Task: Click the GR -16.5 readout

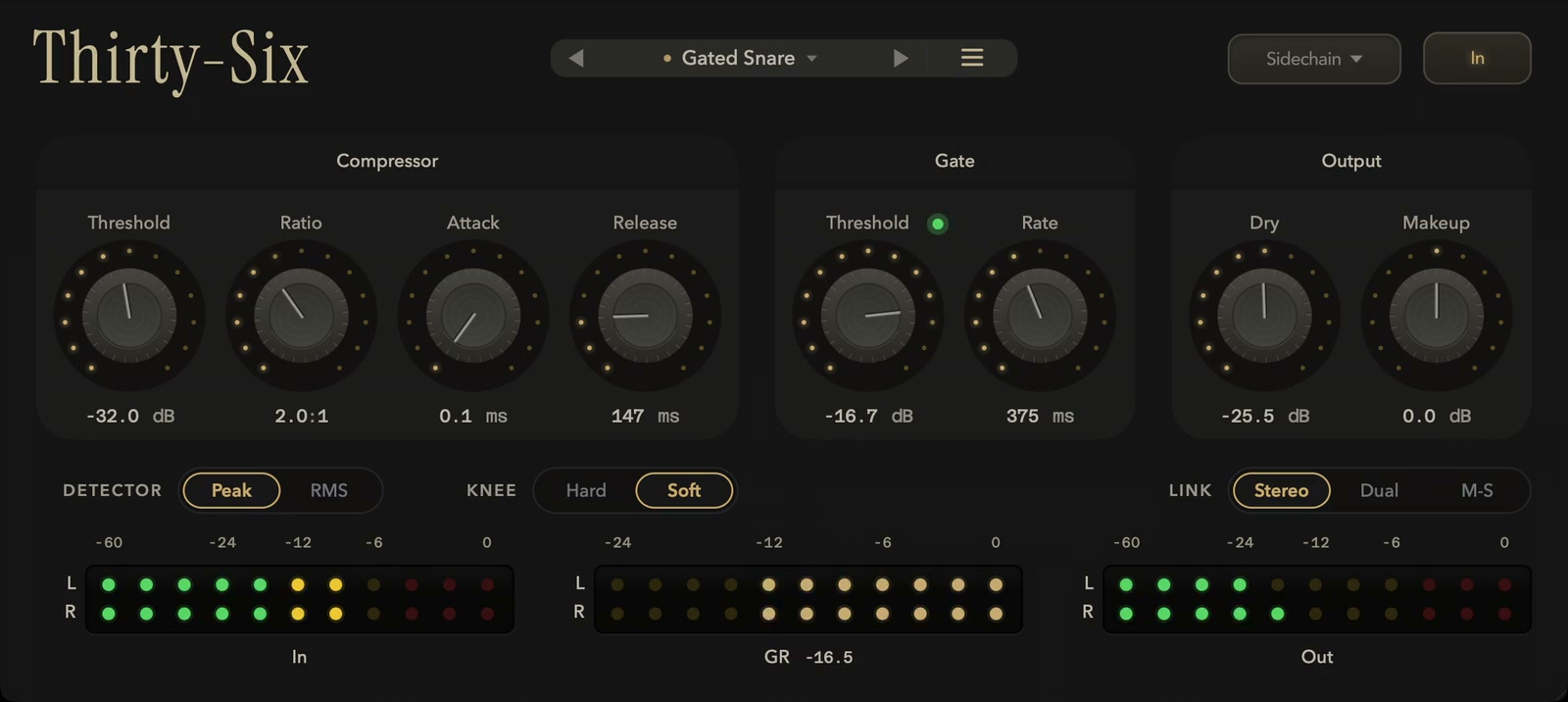Action: coord(808,657)
